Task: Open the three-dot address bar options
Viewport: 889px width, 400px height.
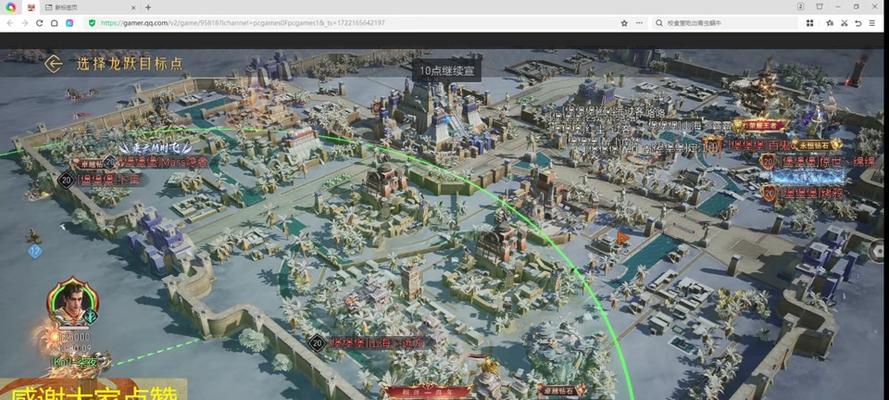Action: click(x=639, y=22)
